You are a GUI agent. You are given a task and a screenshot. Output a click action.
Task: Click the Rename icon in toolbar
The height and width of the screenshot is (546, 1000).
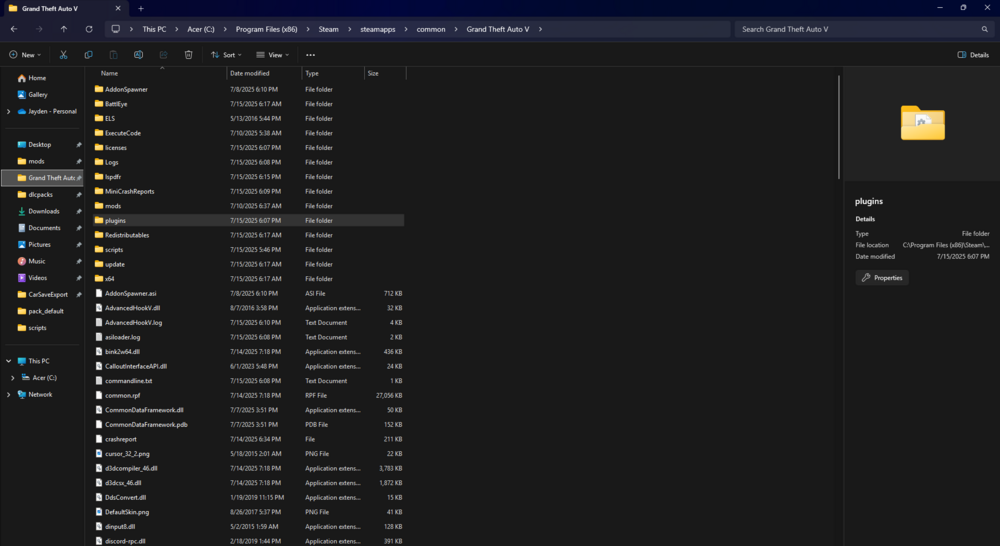[138, 55]
